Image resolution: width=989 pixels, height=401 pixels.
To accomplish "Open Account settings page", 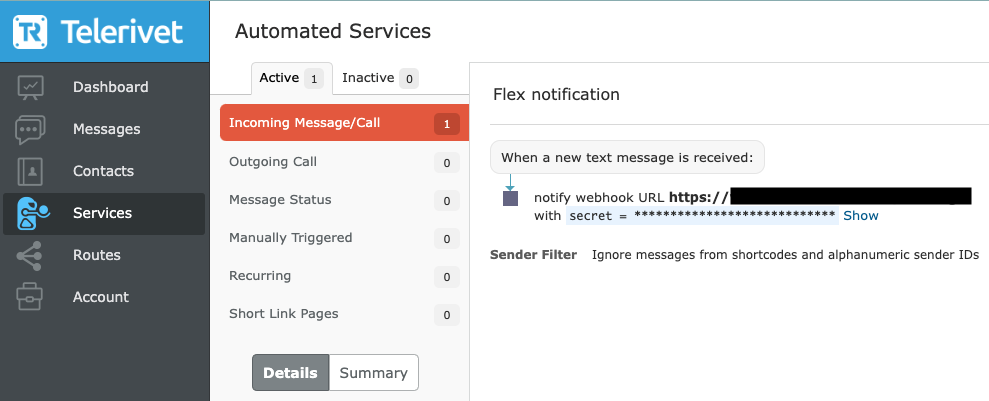I will point(101,297).
